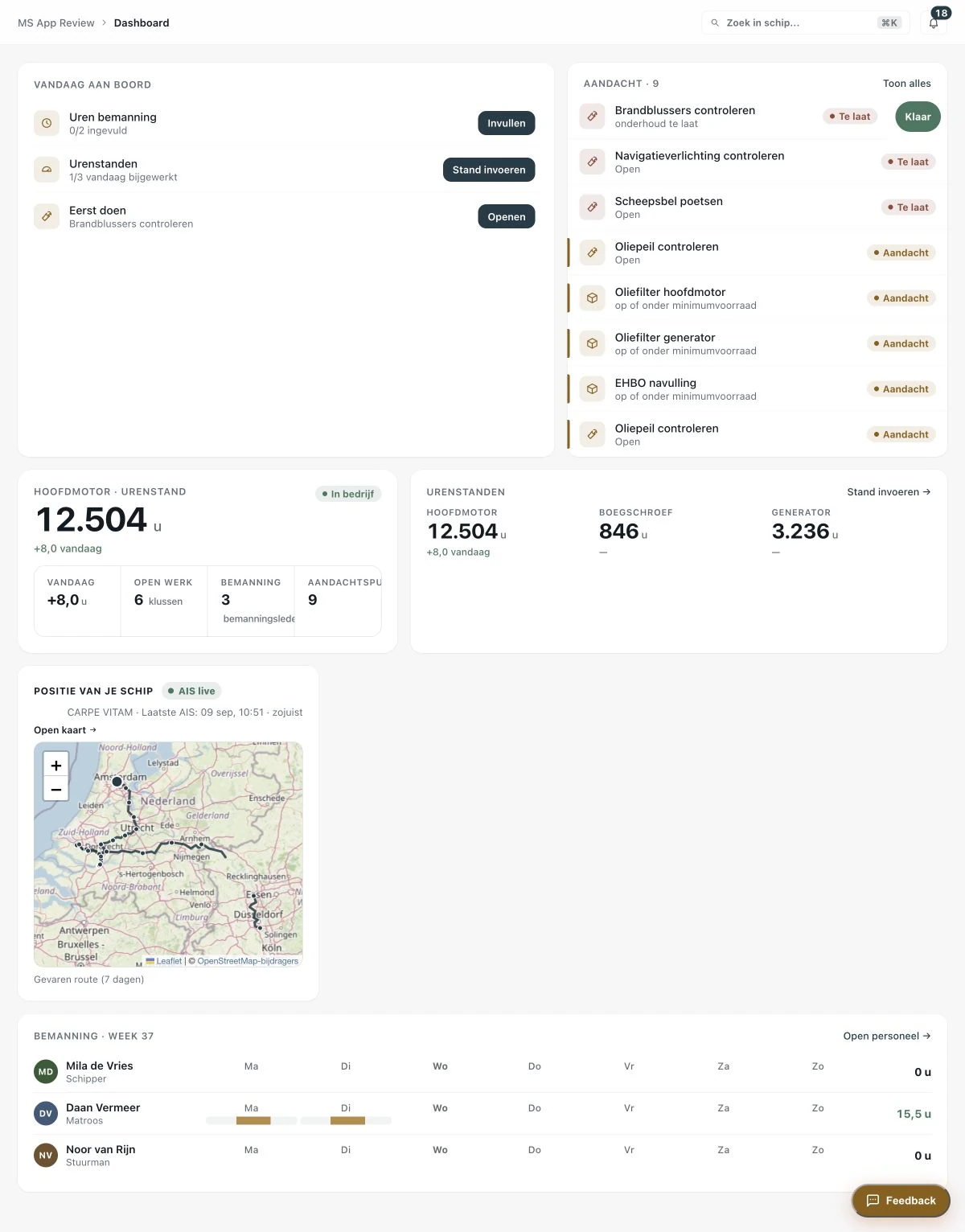This screenshot has width=965, height=1232.
Task: Open the Navigatieverlichting controleren task
Action: coord(758,162)
